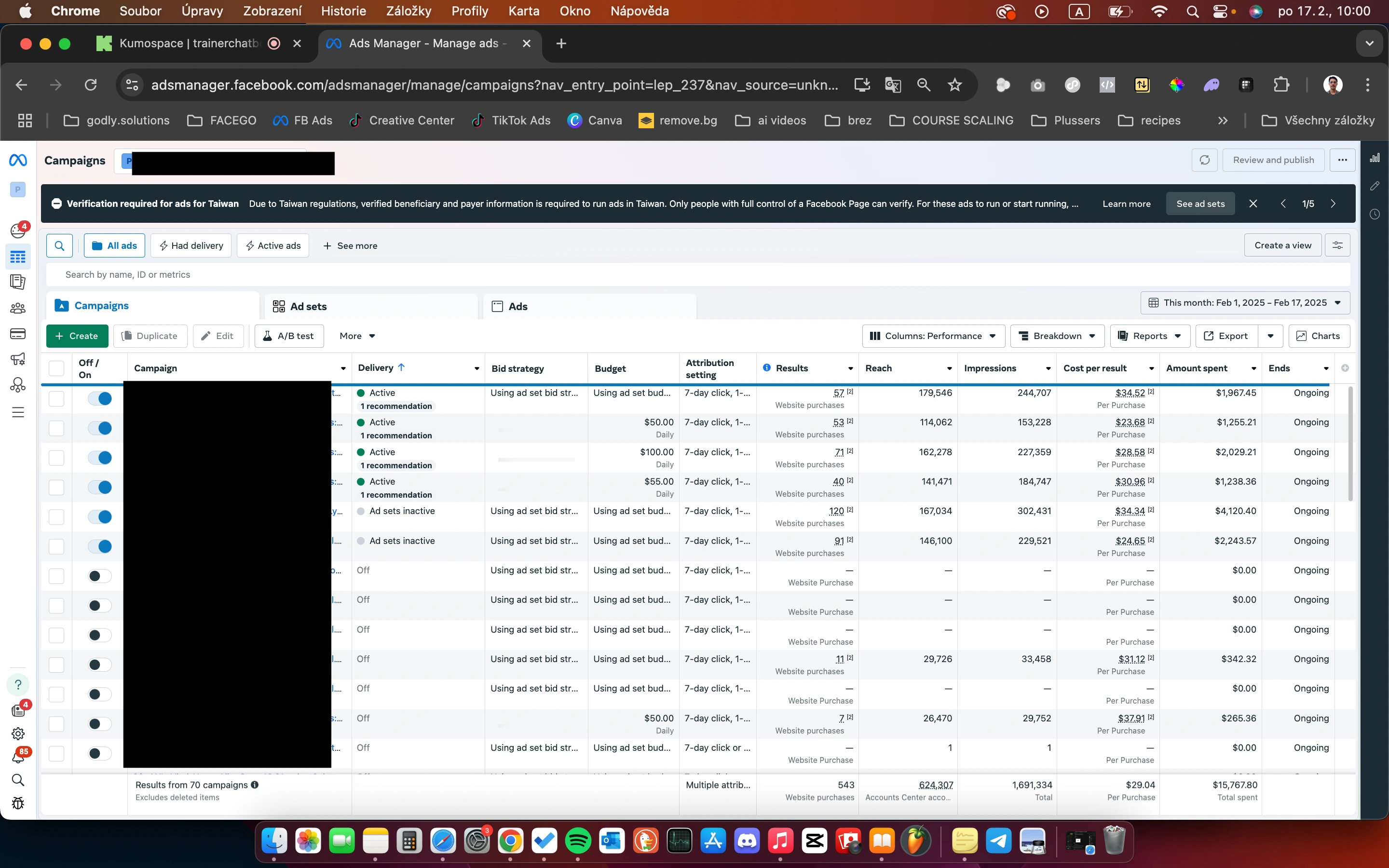Click the Meta logo in sidebar

pyautogui.click(x=18, y=160)
